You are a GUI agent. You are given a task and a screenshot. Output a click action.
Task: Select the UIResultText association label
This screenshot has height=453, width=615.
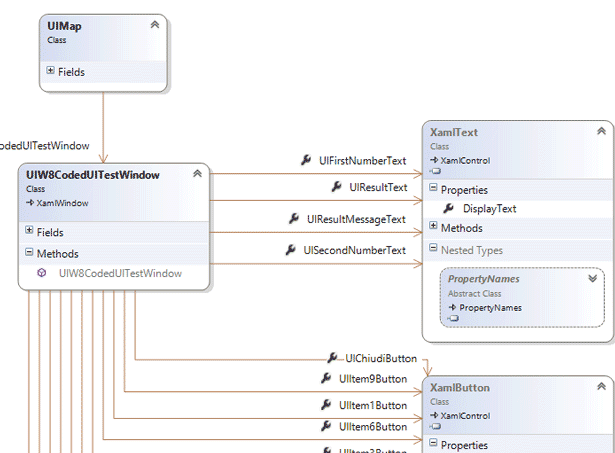tap(378, 187)
